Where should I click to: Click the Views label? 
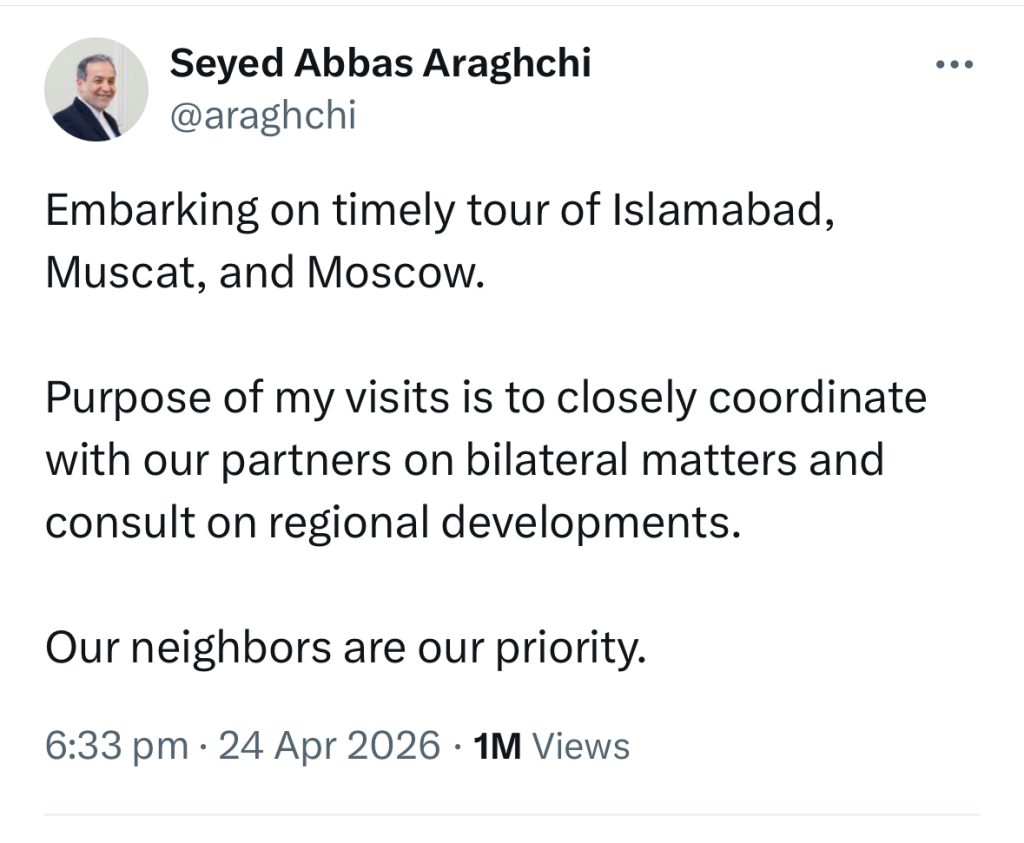click(x=581, y=745)
